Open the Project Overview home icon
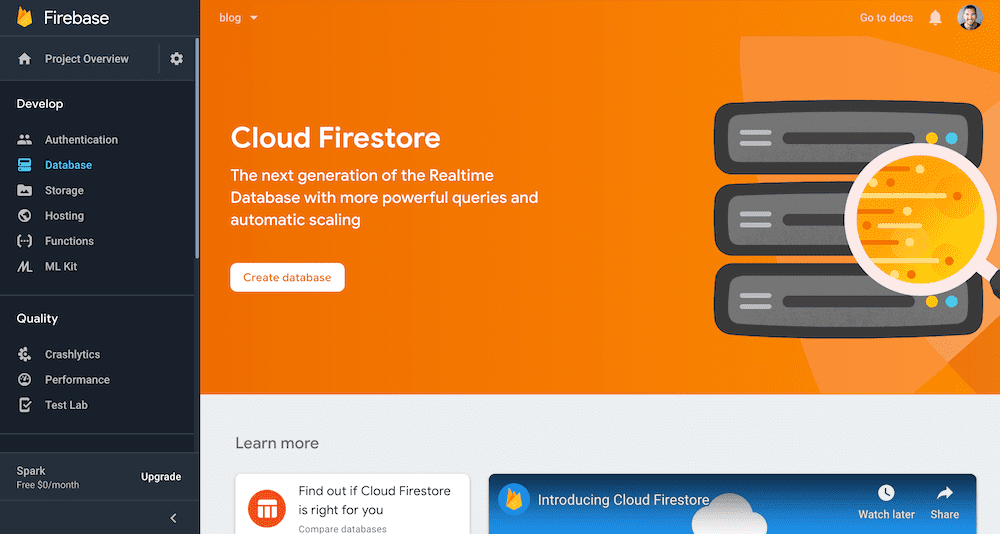This screenshot has width=1000, height=534. (x=24, y=59)
